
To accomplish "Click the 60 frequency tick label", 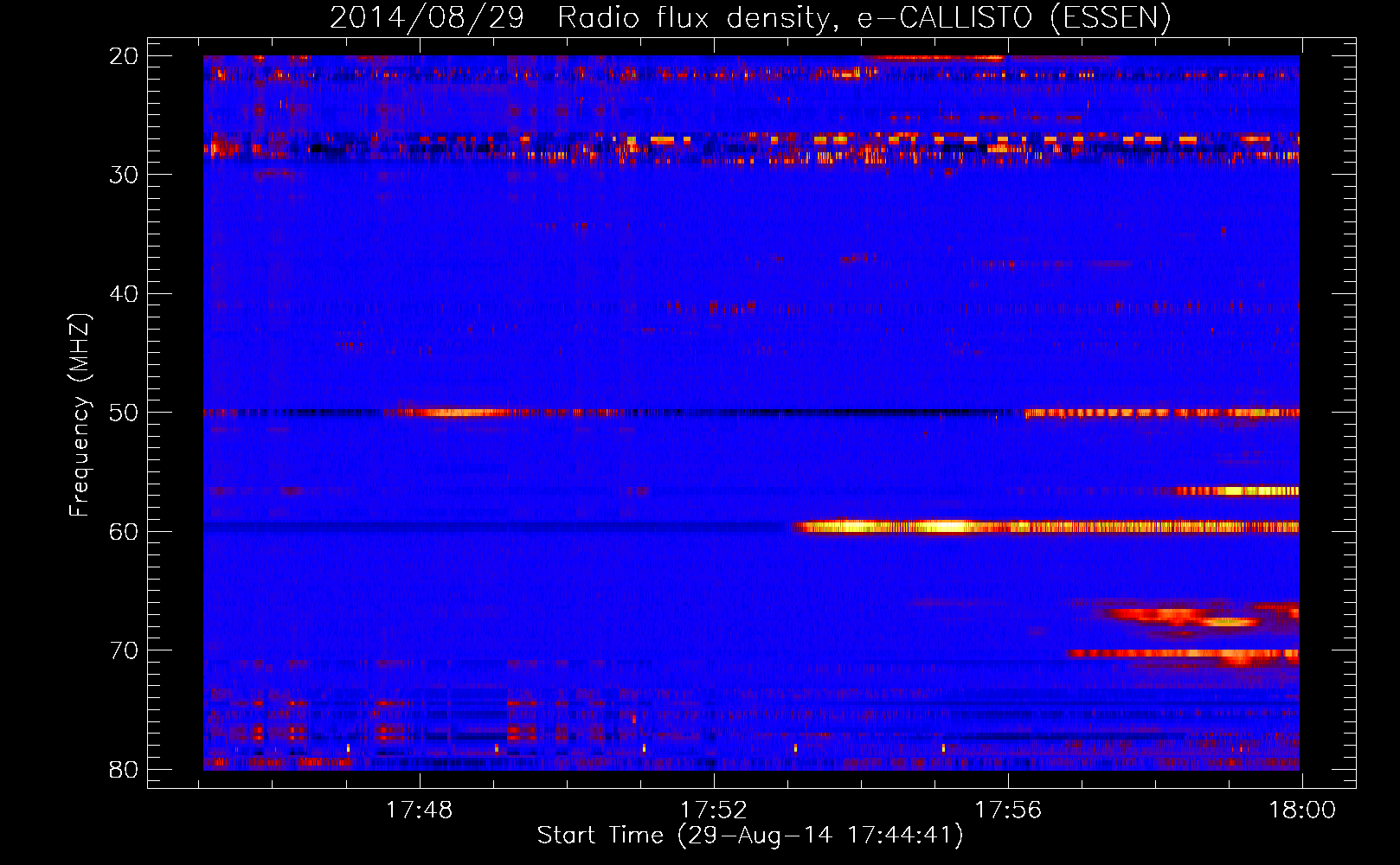I will [124, 531].
